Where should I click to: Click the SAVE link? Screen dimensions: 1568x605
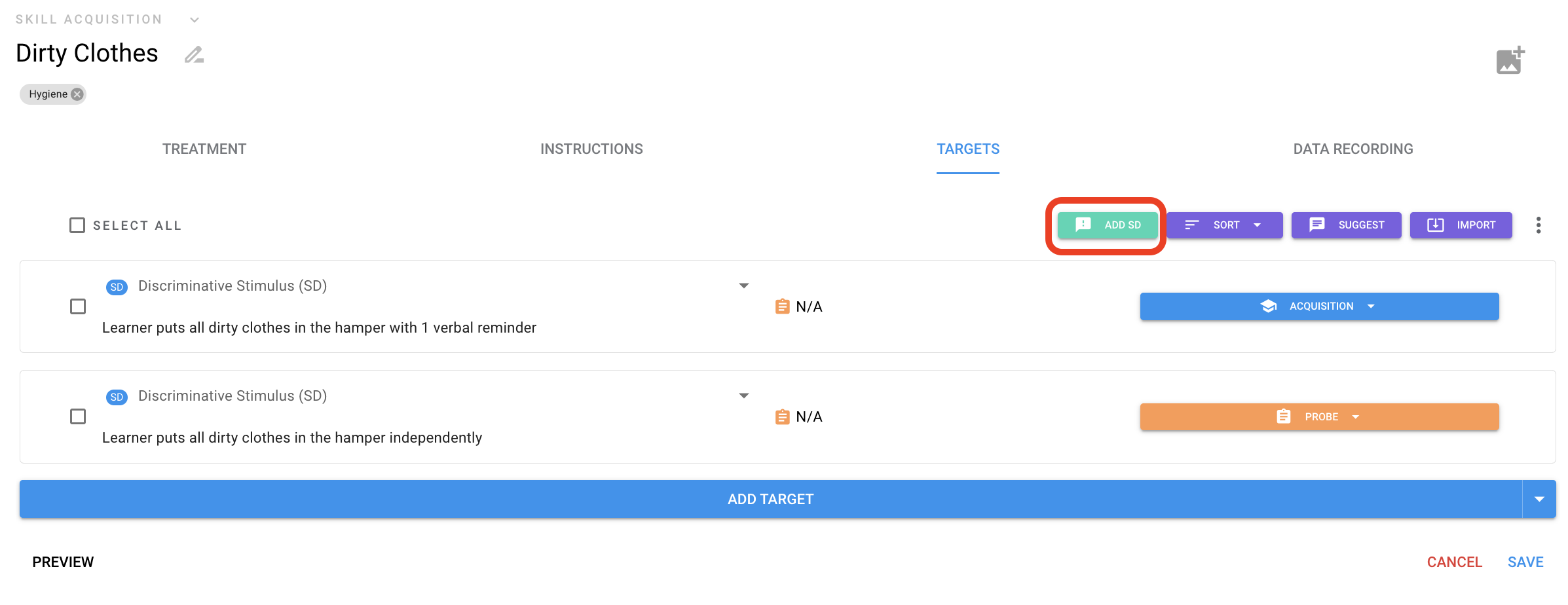[x=1525, y=562]
